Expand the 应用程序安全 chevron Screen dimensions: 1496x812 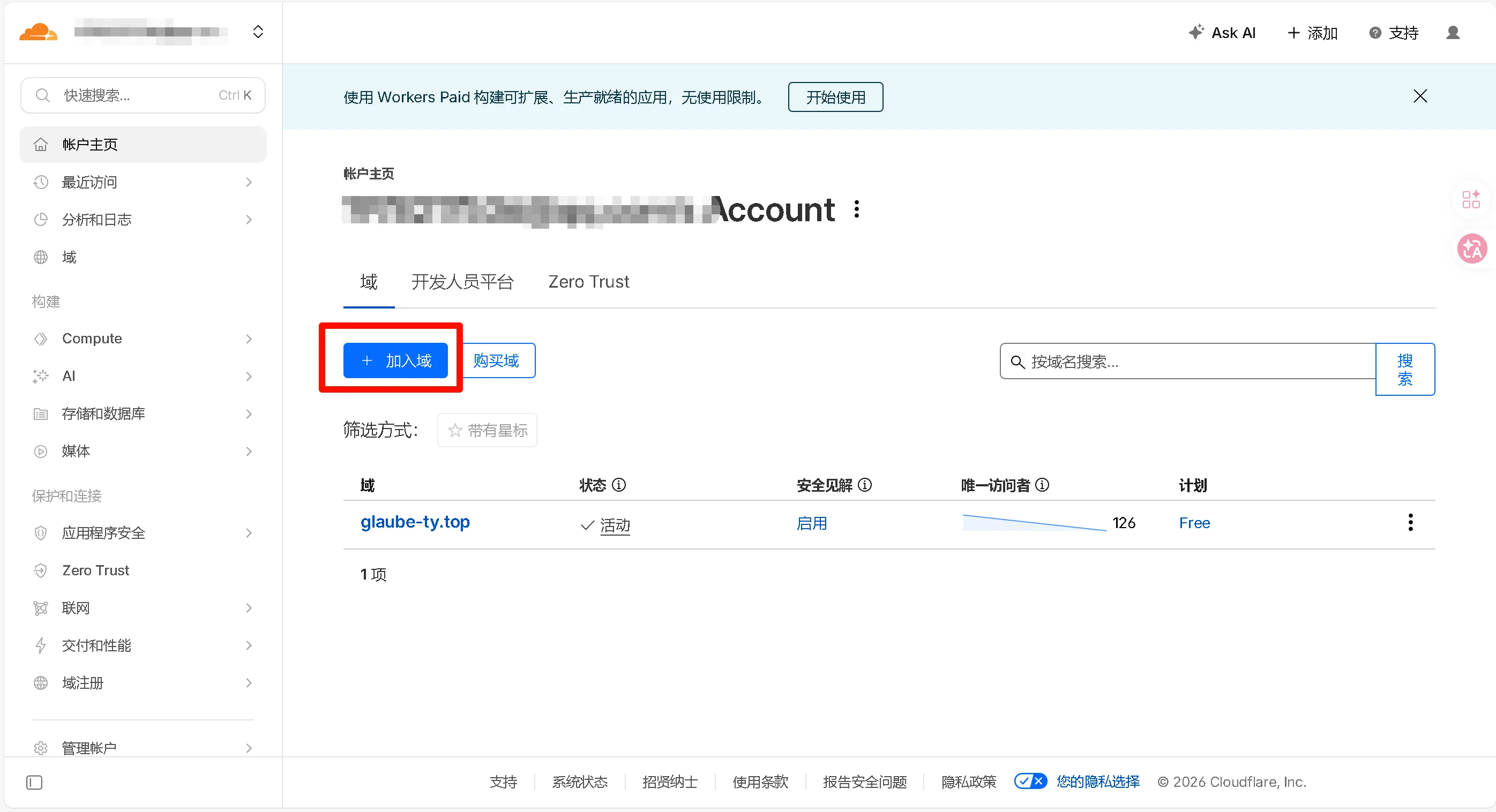(x=249, y=533)
